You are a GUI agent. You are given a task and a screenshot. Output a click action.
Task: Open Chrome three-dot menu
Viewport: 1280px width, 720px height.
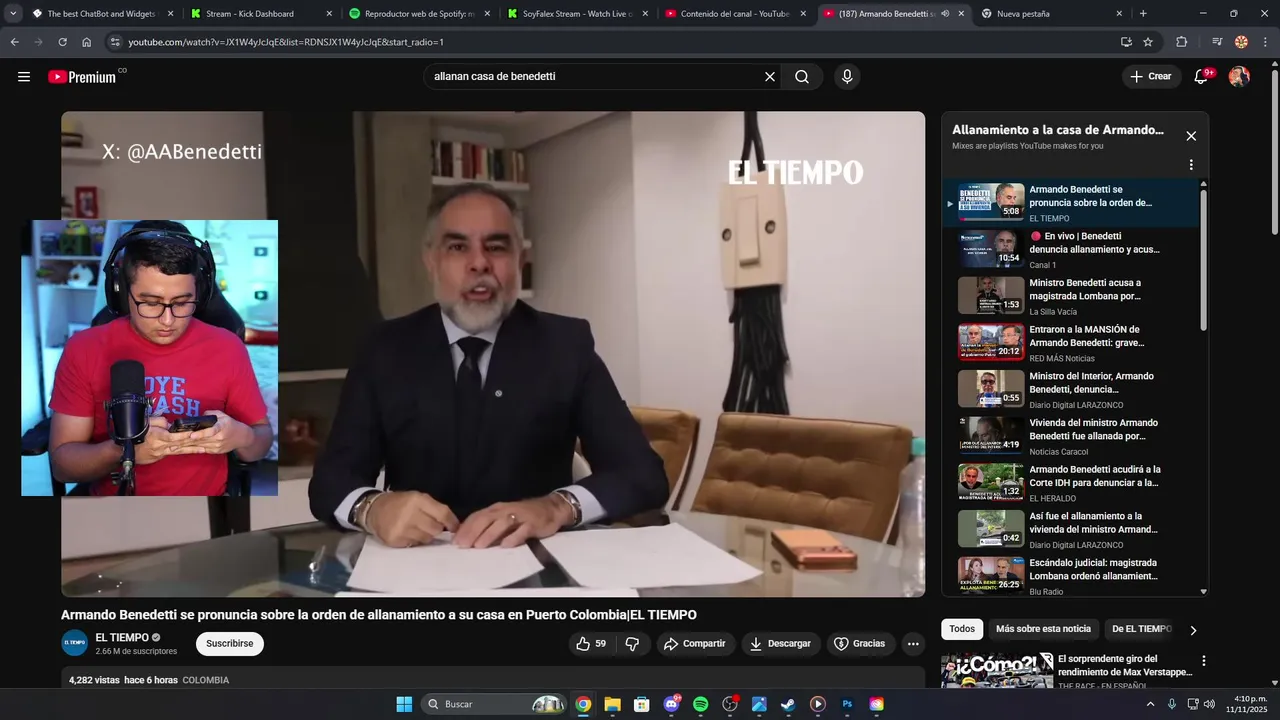(1265, 42)
